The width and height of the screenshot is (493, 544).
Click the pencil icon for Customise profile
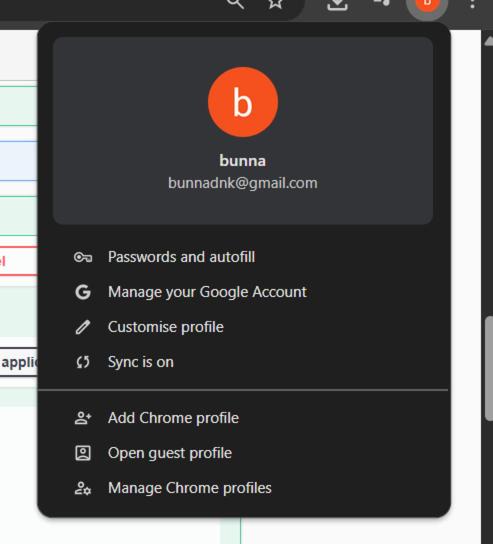(x=83, y=327)
